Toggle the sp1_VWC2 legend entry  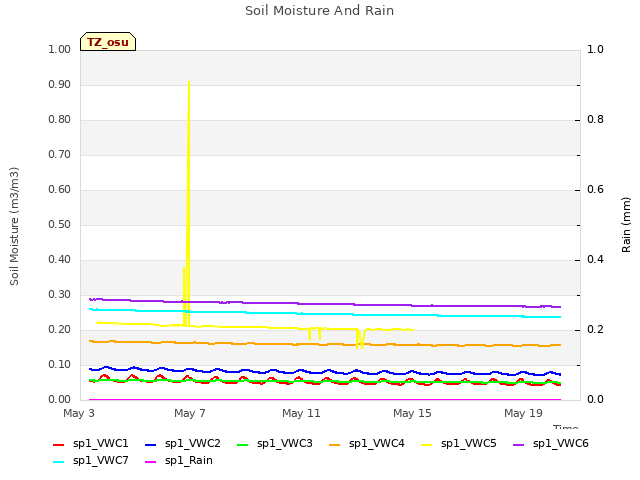point(182,444)
